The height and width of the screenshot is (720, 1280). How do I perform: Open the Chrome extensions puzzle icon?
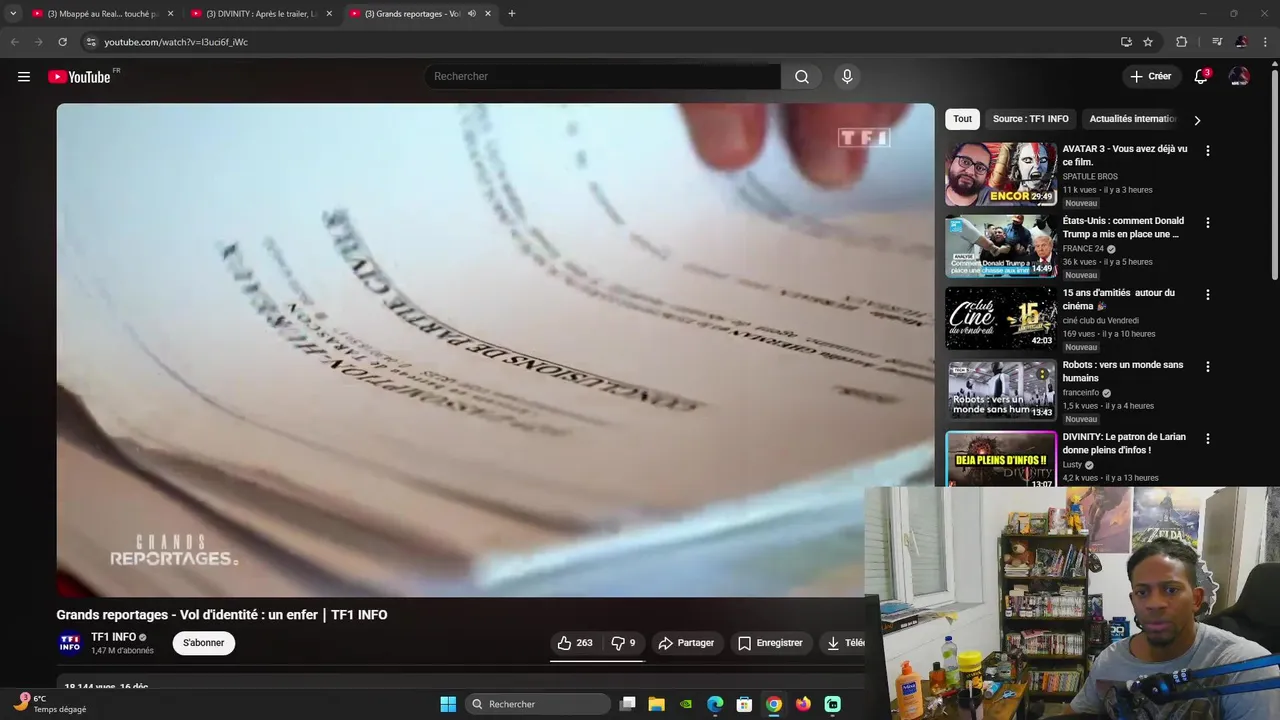1181,42
